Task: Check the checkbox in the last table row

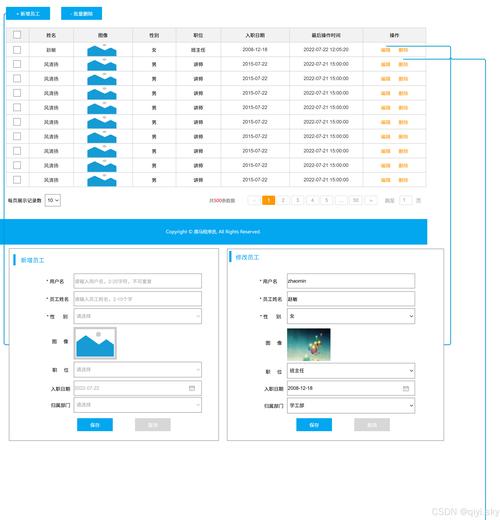Action: point(17,180)
